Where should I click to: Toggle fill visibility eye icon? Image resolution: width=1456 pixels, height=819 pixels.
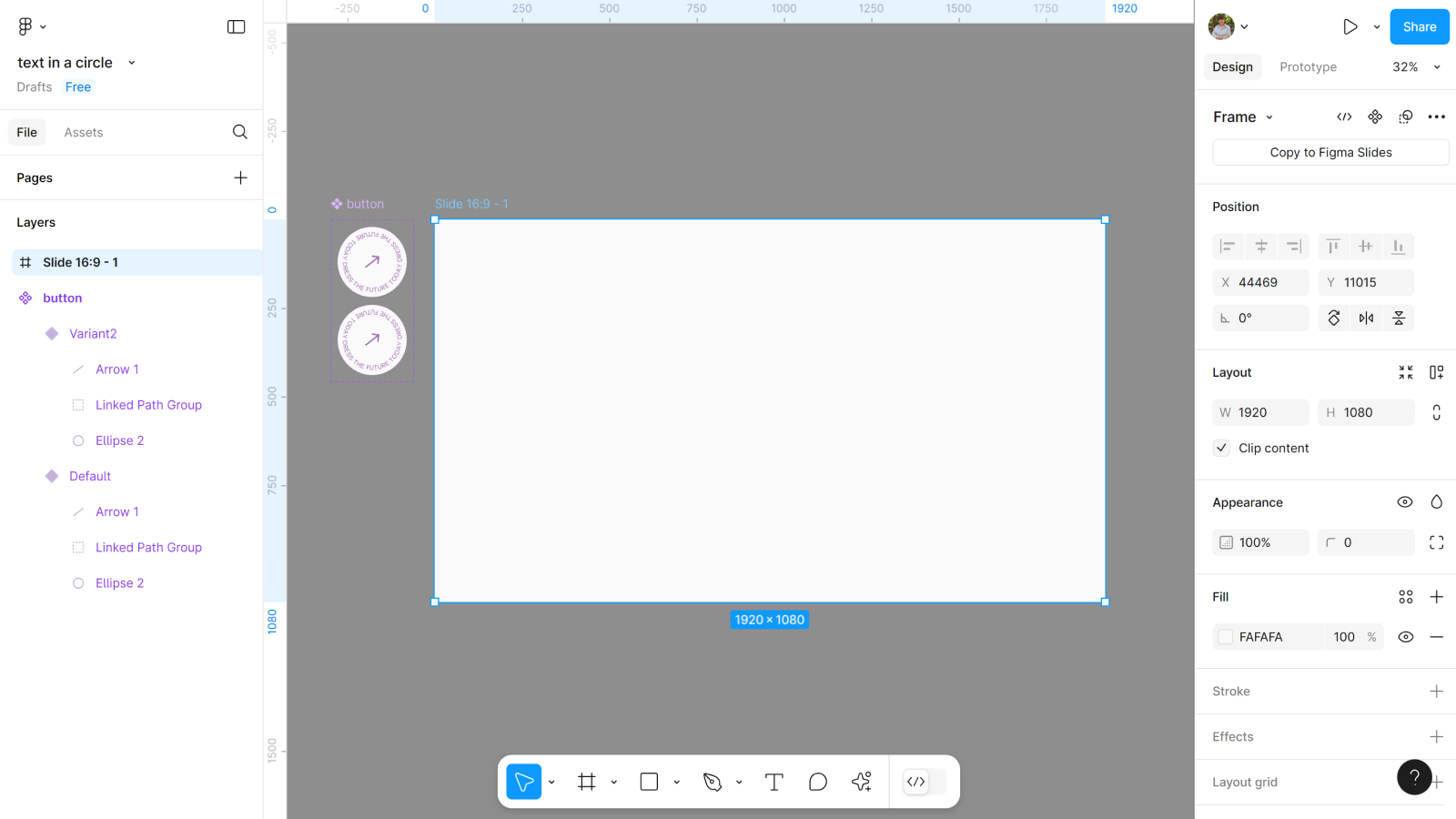pyautogui.click(x=1405, y=637)
